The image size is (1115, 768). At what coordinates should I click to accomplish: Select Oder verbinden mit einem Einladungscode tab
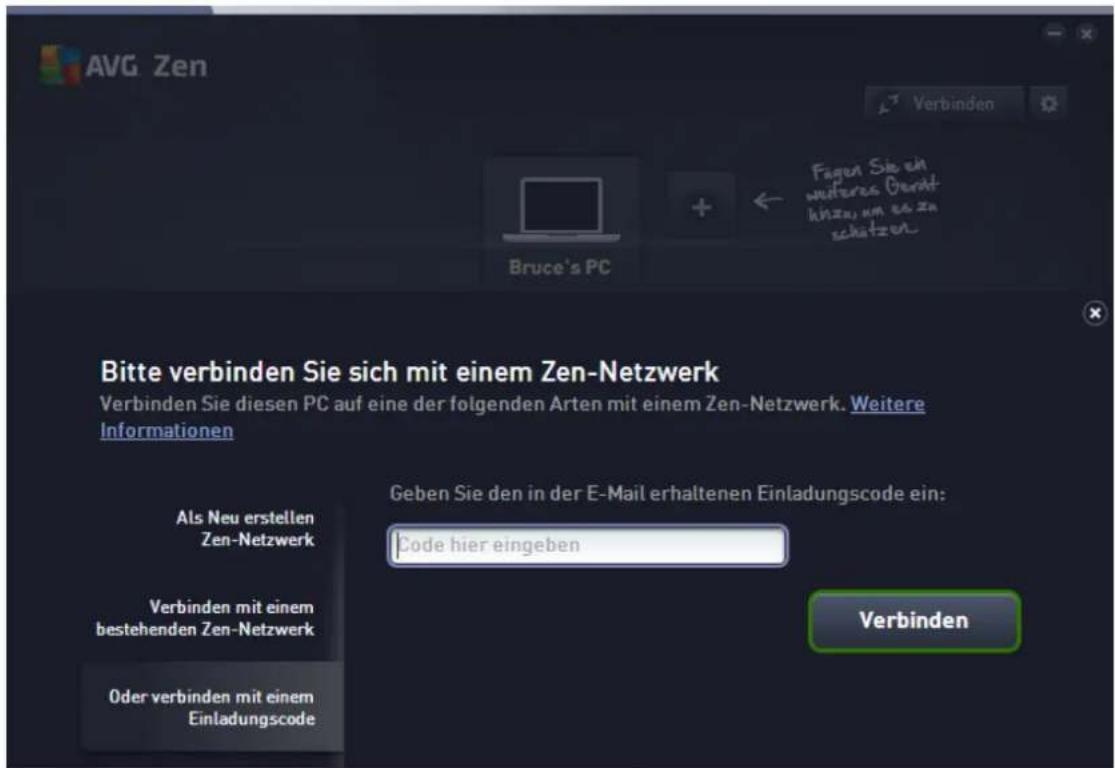[x=212, y=707]
